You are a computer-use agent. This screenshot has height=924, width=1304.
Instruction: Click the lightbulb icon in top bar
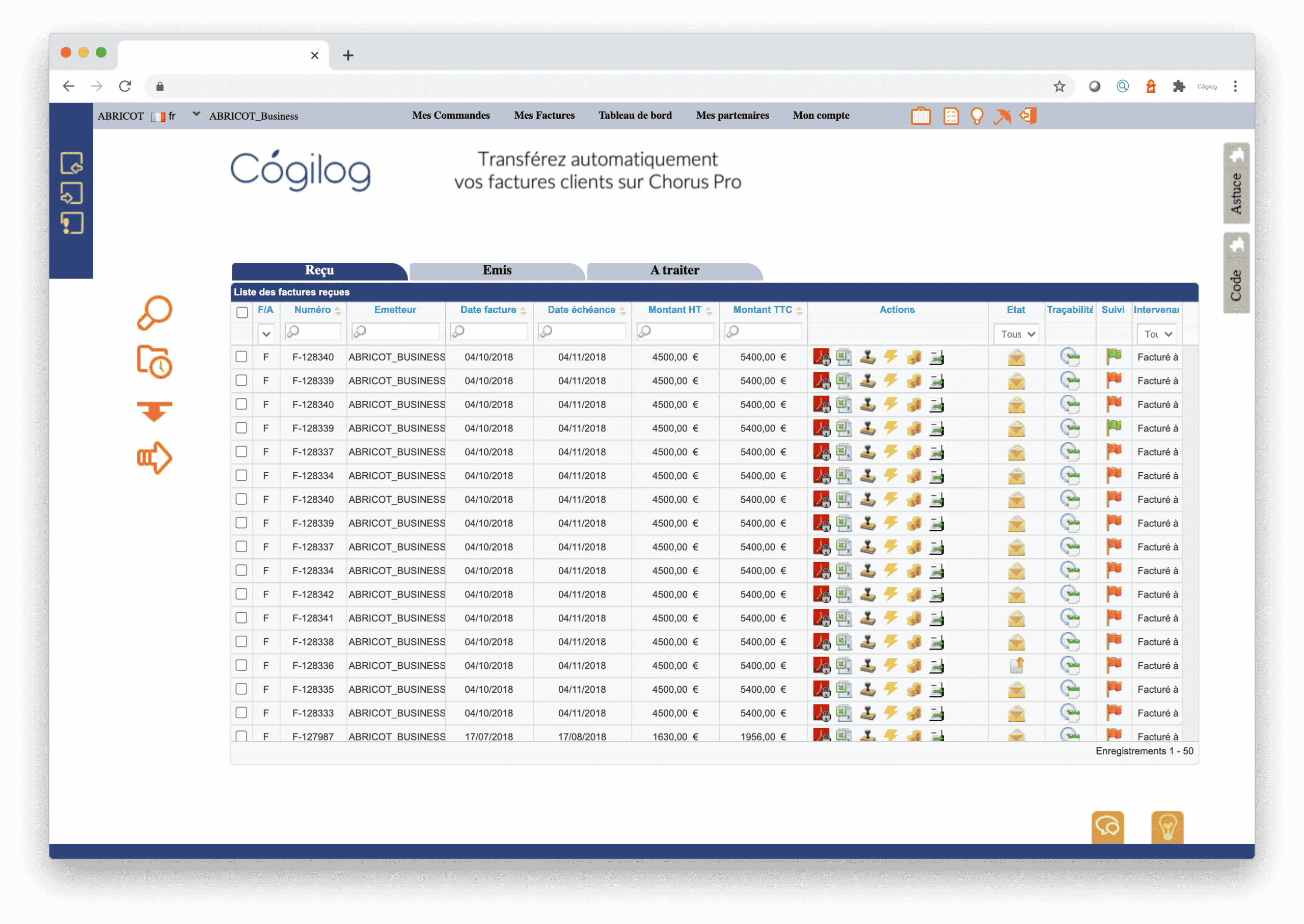(x=977, y=116)
